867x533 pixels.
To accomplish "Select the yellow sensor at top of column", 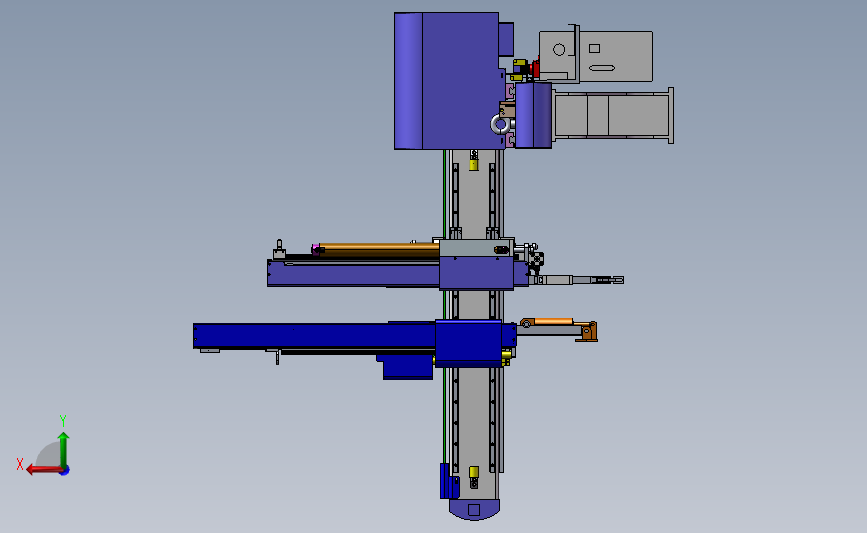I will point(473,164).
